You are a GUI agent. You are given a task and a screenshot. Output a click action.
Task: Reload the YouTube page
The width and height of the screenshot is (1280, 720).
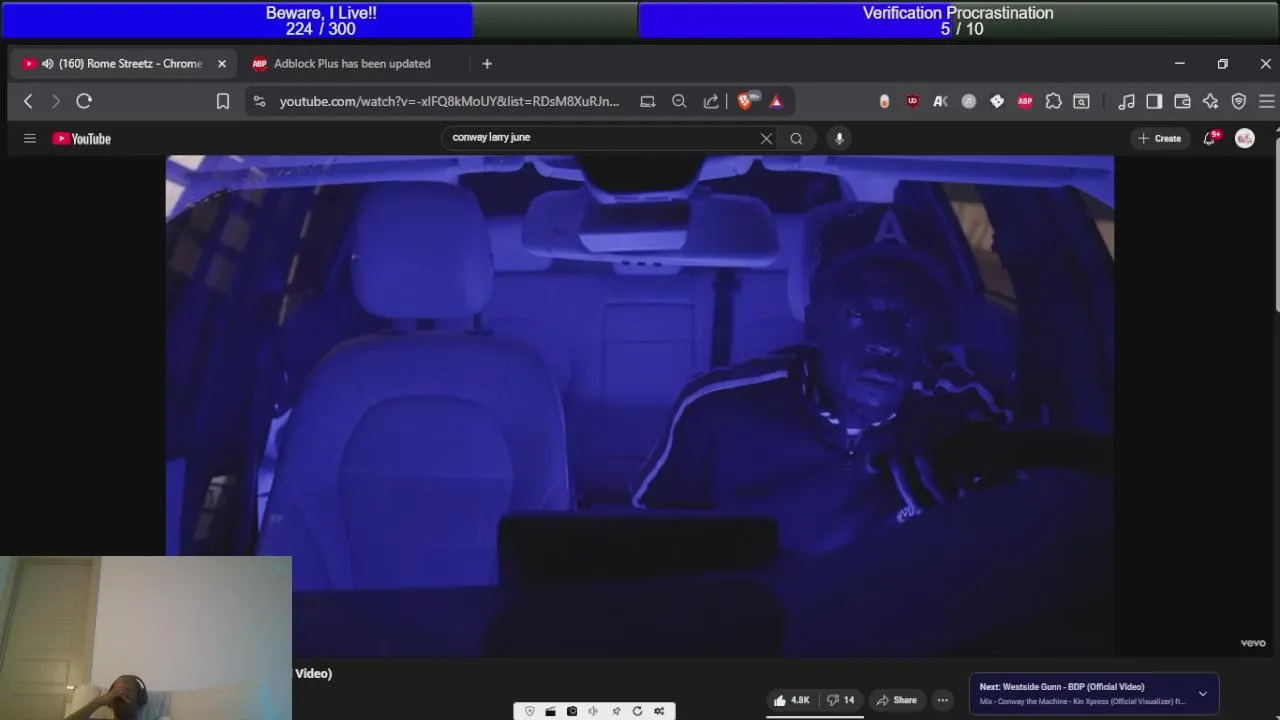click(x=84, y=101)
